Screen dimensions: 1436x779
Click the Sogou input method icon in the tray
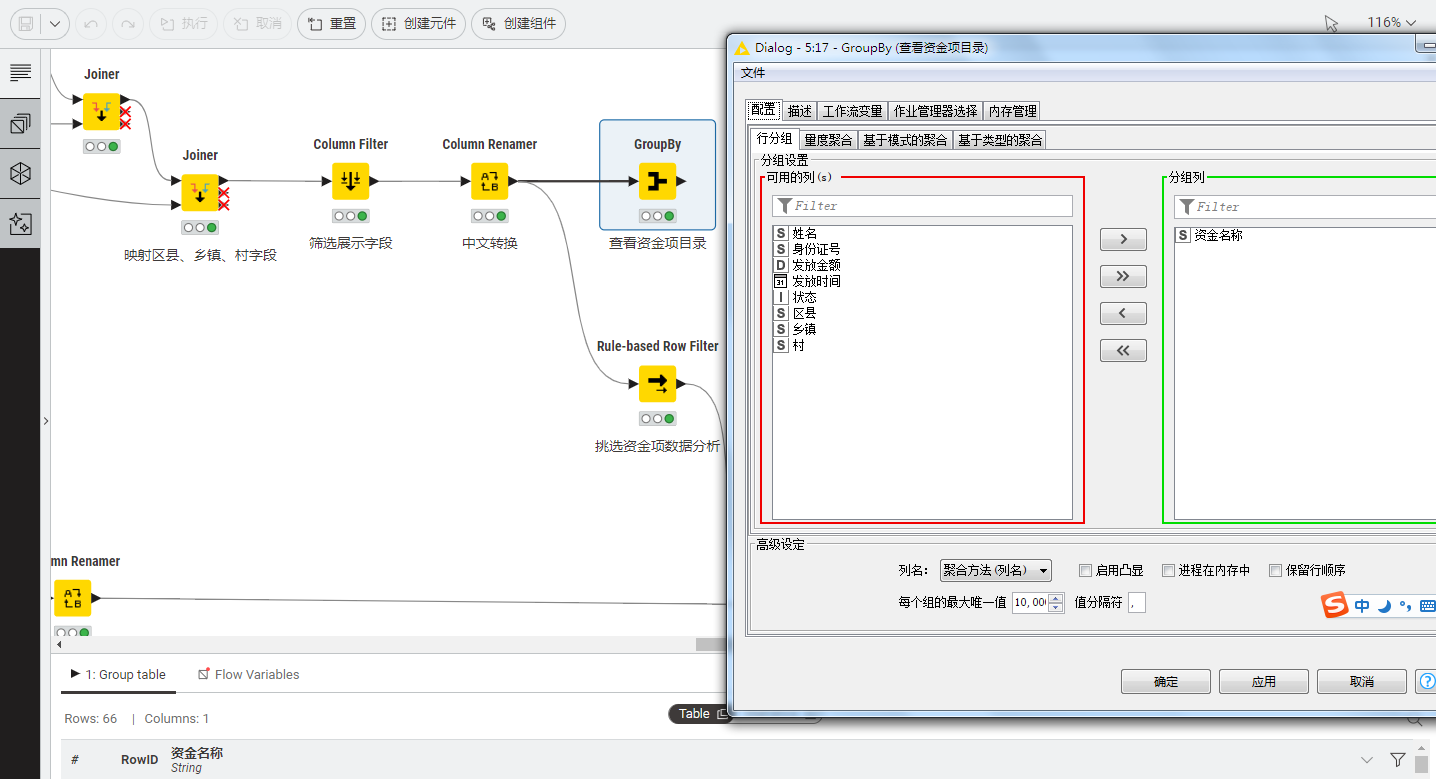pyautogui.click(x=1335, y=605)
